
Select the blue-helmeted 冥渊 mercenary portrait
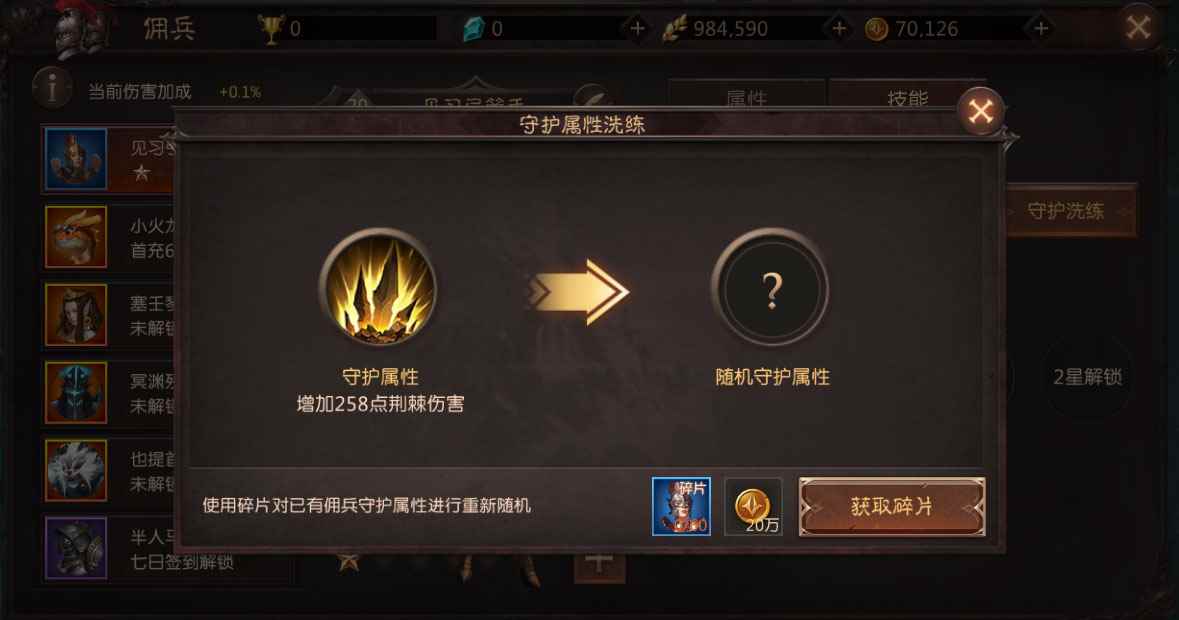click(76, 392)
